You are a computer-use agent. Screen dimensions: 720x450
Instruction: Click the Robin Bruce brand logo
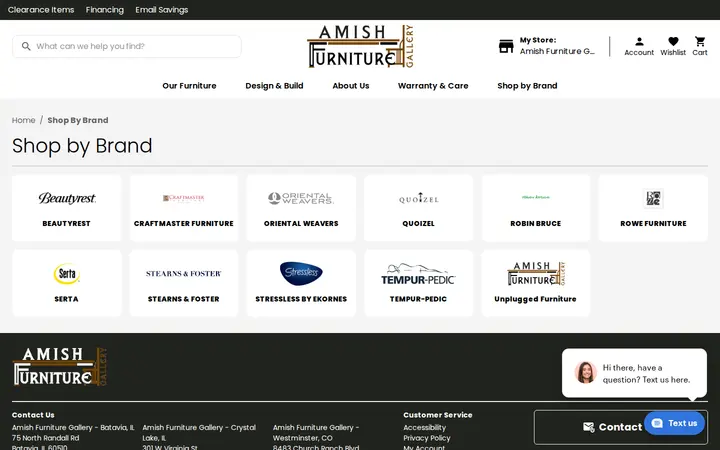pos(535,197)
